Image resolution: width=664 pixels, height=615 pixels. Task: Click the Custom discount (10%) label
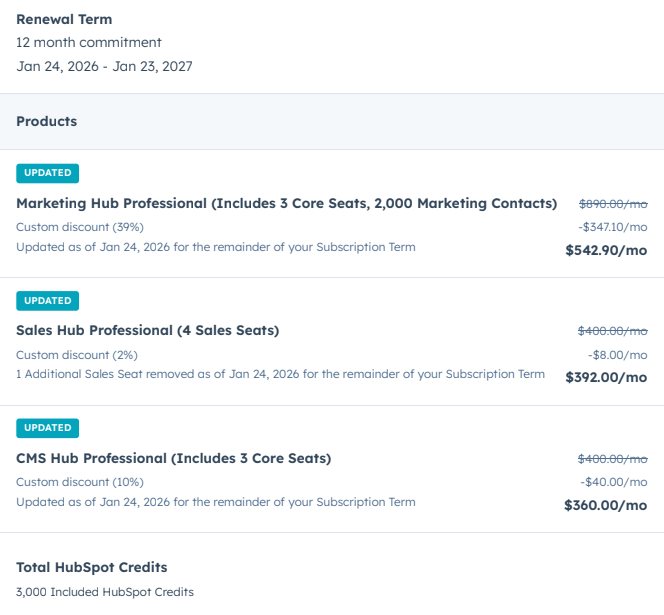tap(80, 482)
